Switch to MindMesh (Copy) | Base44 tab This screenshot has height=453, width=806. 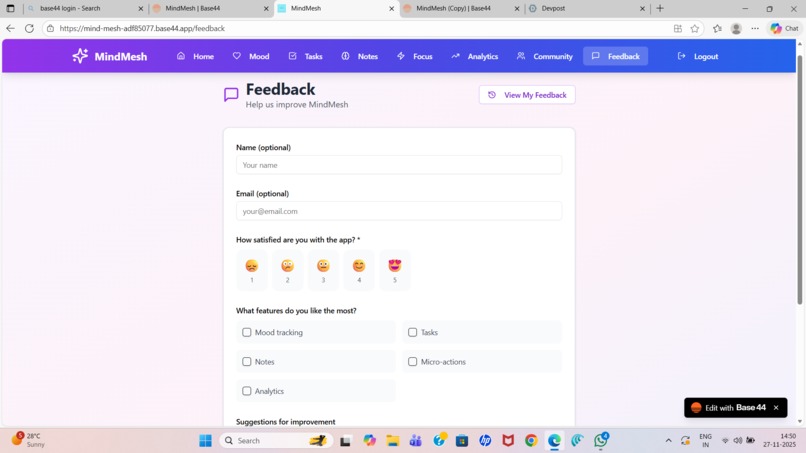(462, 8)
